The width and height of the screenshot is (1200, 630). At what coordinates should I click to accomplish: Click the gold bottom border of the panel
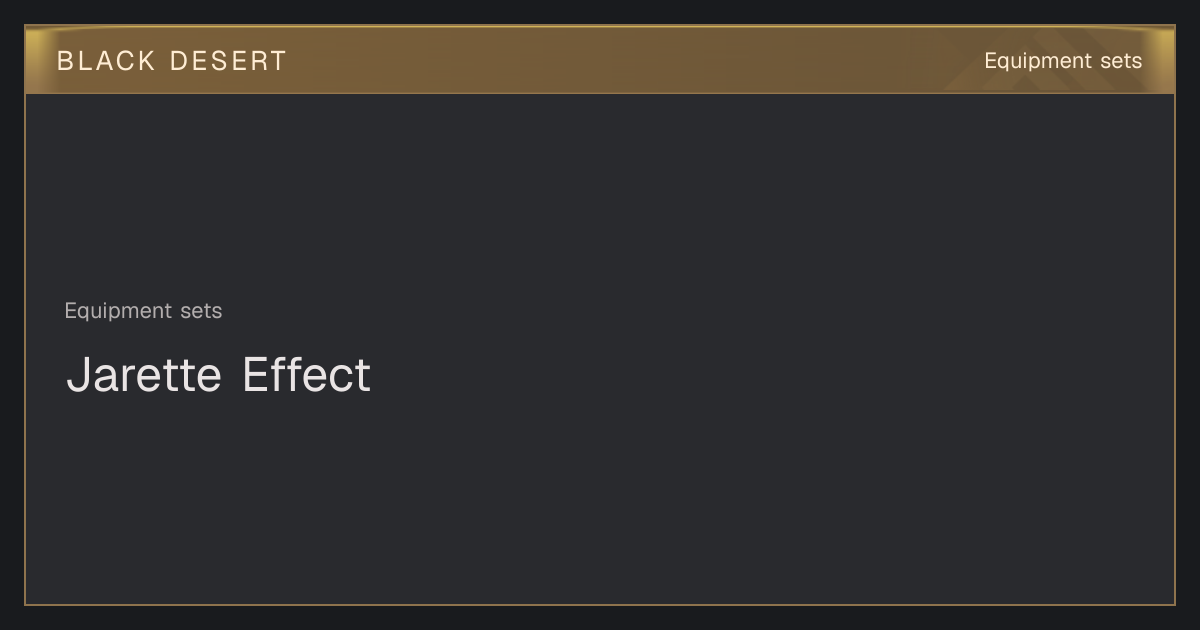600,604
